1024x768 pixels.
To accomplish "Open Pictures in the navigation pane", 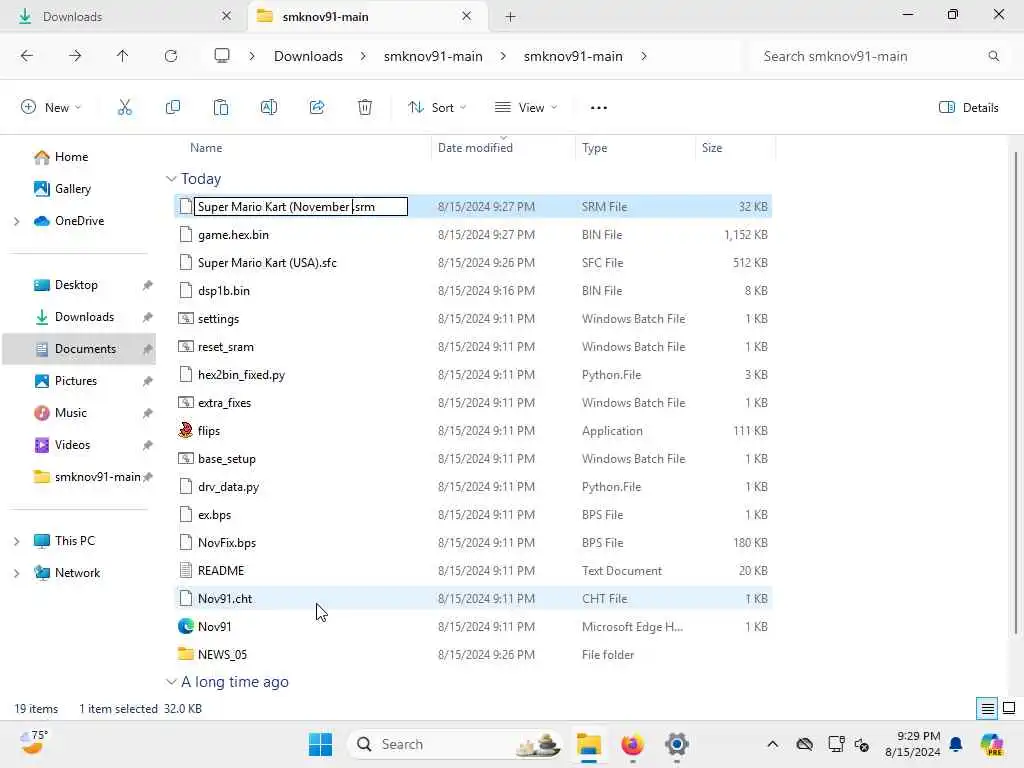I will click(76, 381).
